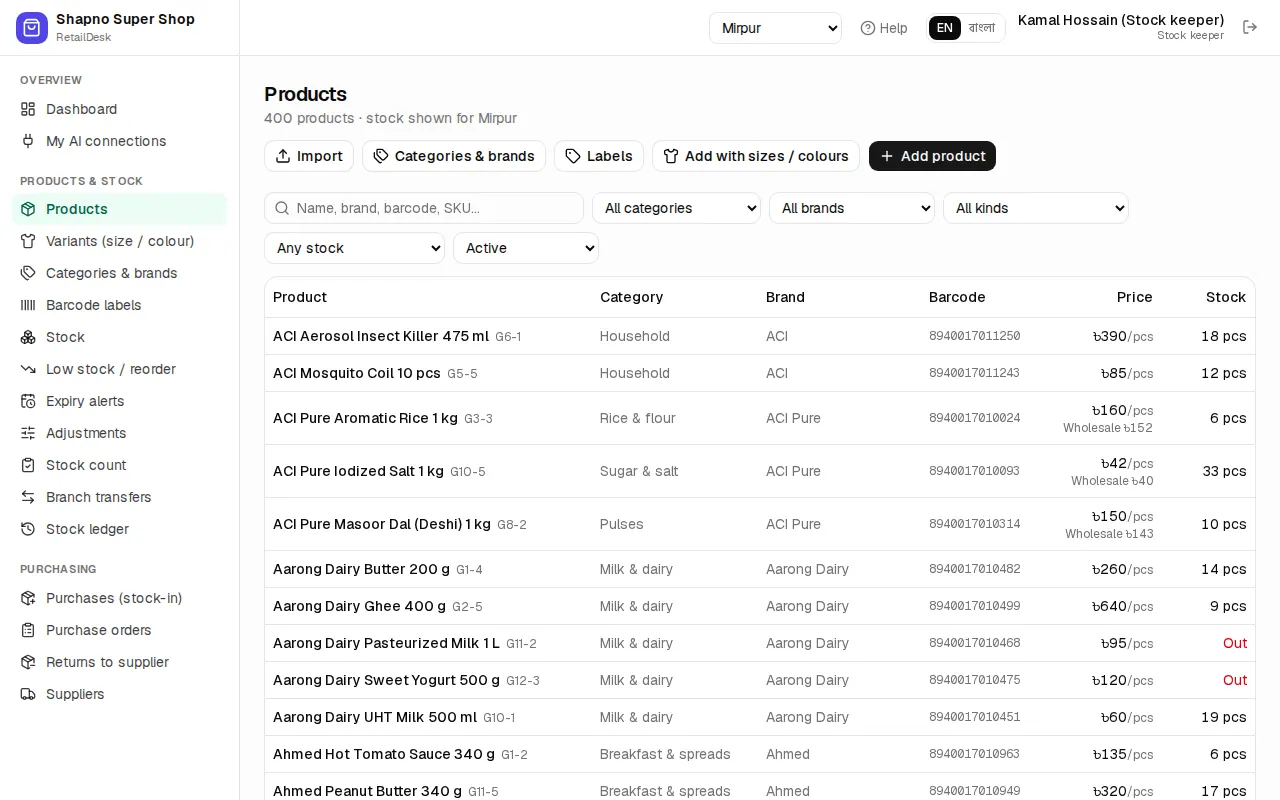The width and height of the screenshot is (1280, 800).
Task: Open Purchase orders page
Action: (119, 630)
